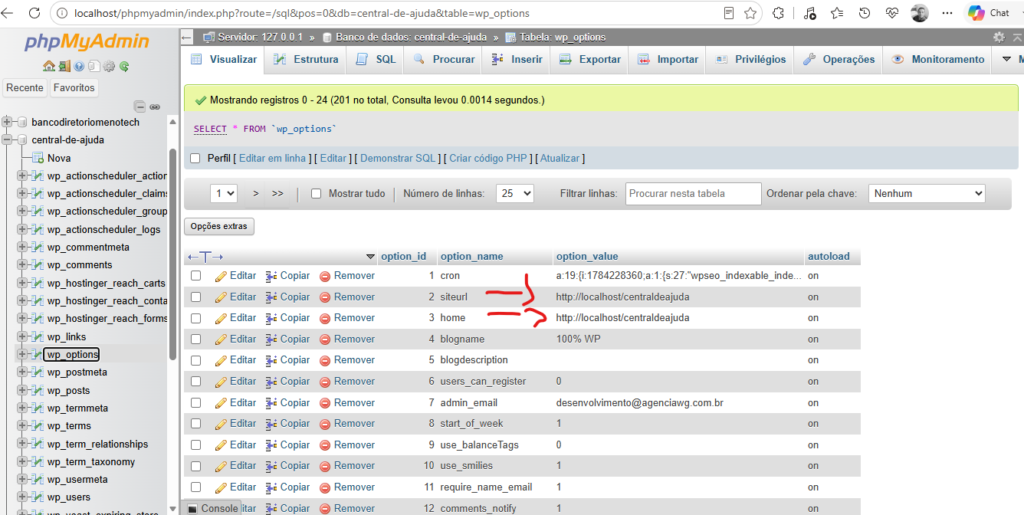Switch to the Procurar tab
The width and height of the screenshot is (1024, 515).
pyautogui.click(x=445, y=59)
